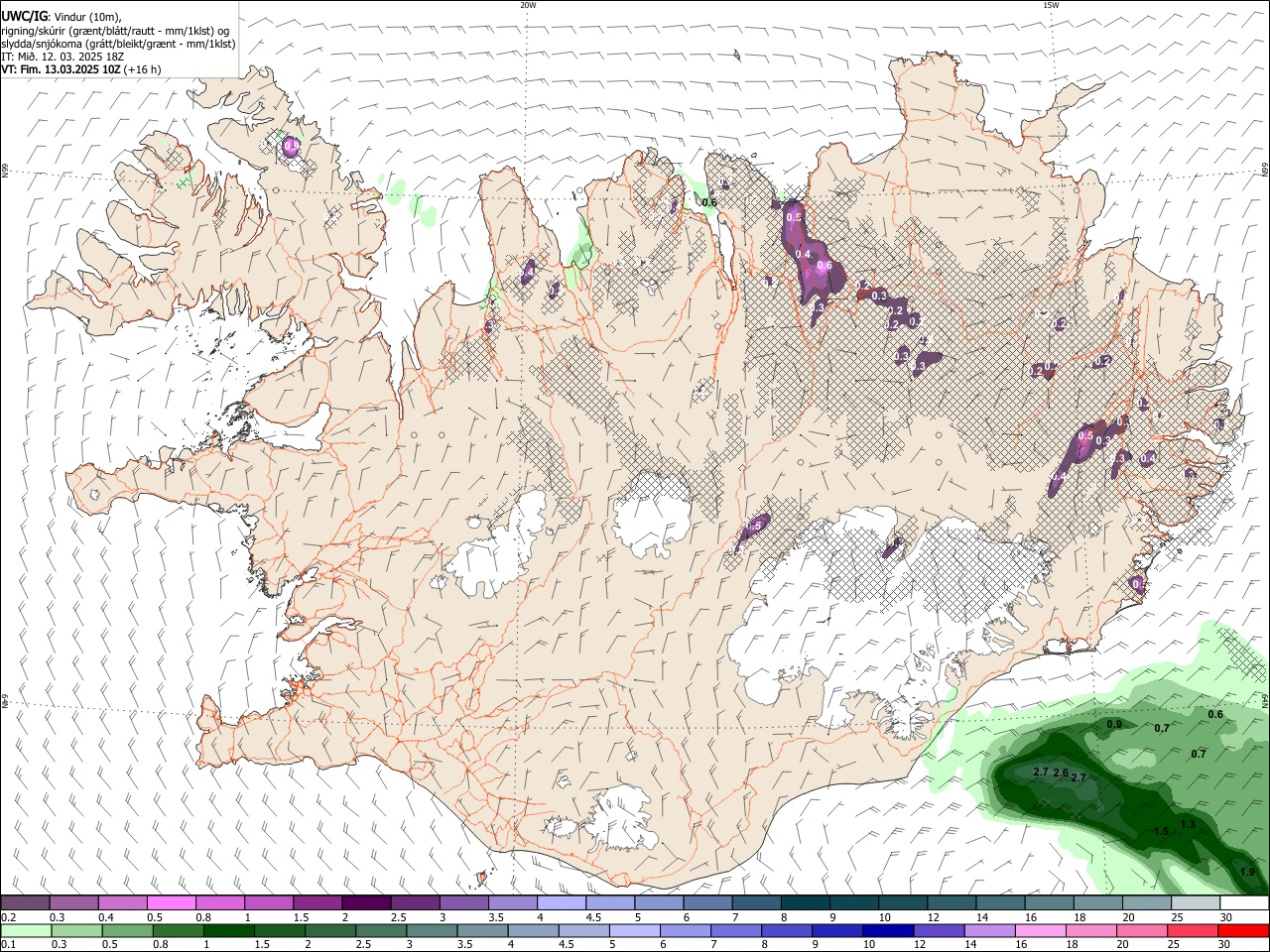Viewport: 1270px width, 952px height.
Task: Click pale lavender snow swatch starting at 4
Action: 561,902
